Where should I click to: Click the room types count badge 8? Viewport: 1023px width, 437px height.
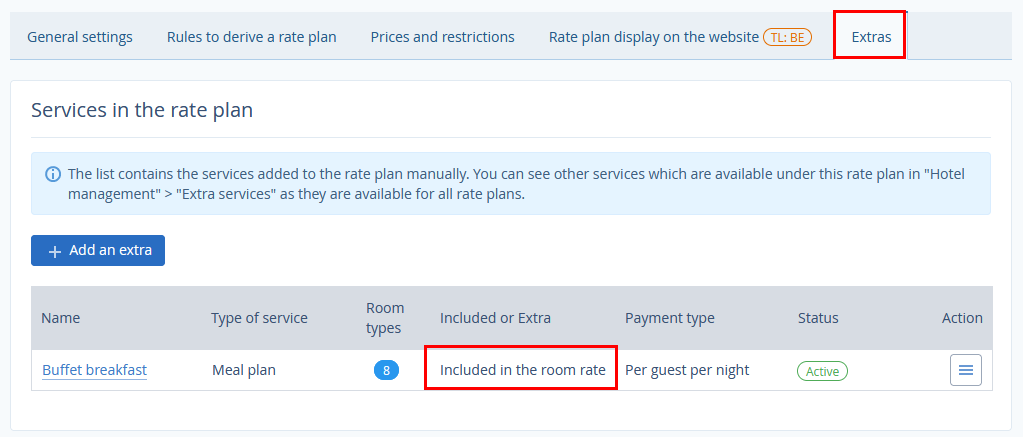386,370
